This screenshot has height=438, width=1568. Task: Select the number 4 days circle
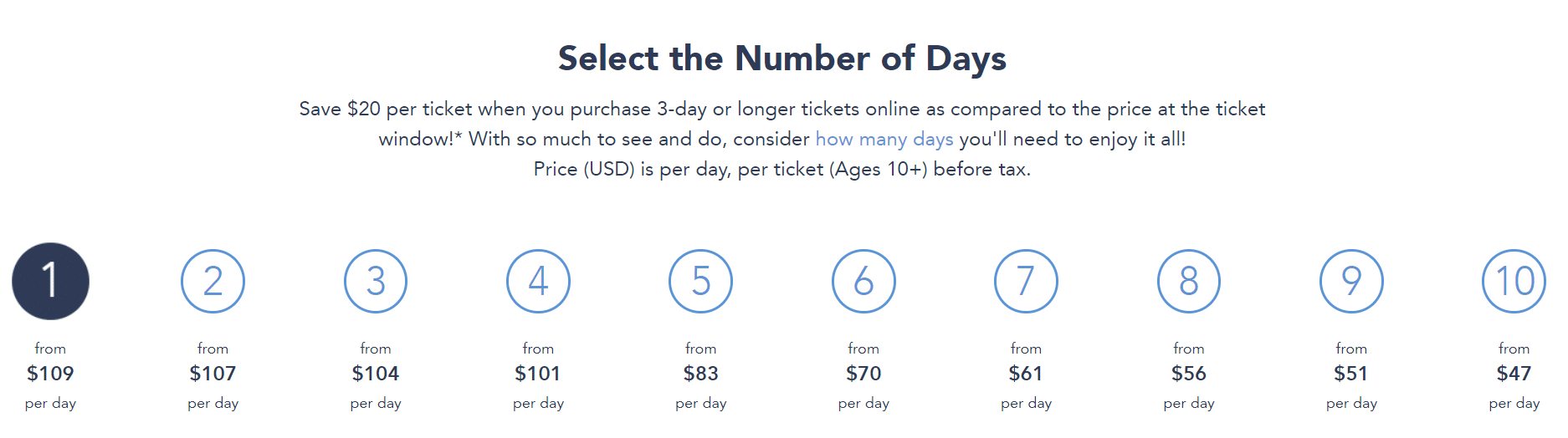(x=538, y=281)
